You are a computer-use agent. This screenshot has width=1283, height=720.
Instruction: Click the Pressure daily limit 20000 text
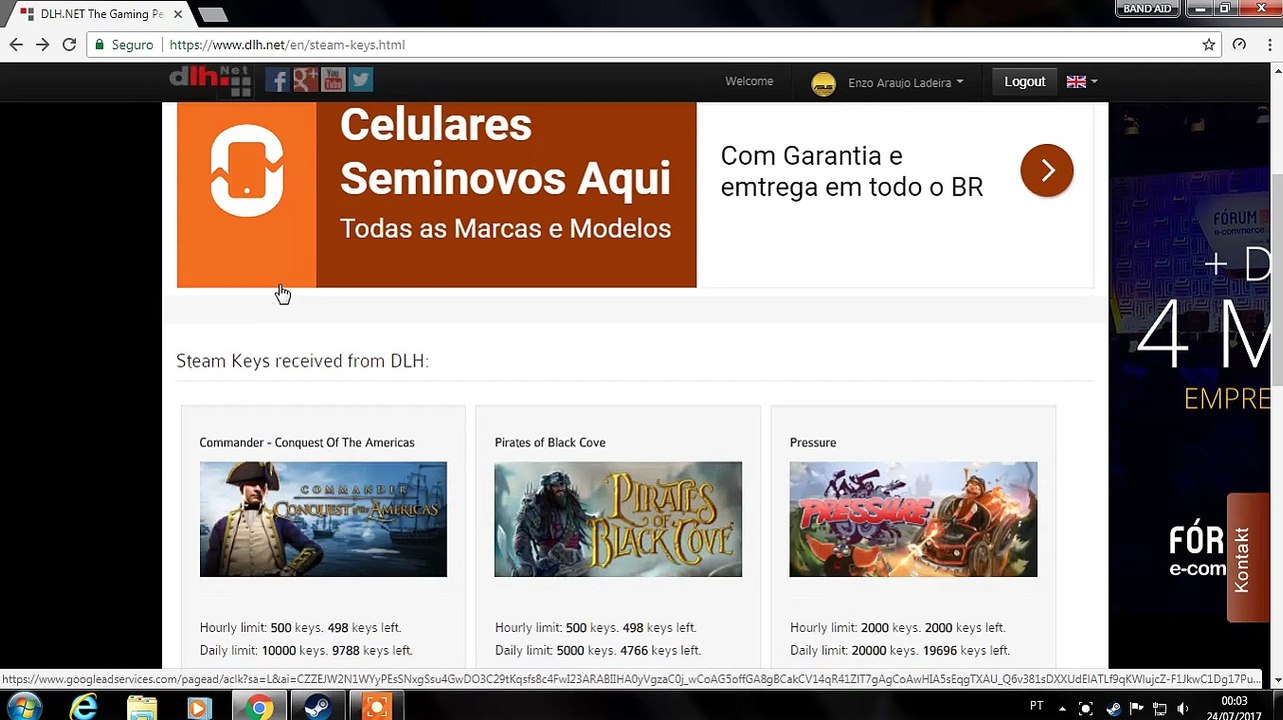900,650
